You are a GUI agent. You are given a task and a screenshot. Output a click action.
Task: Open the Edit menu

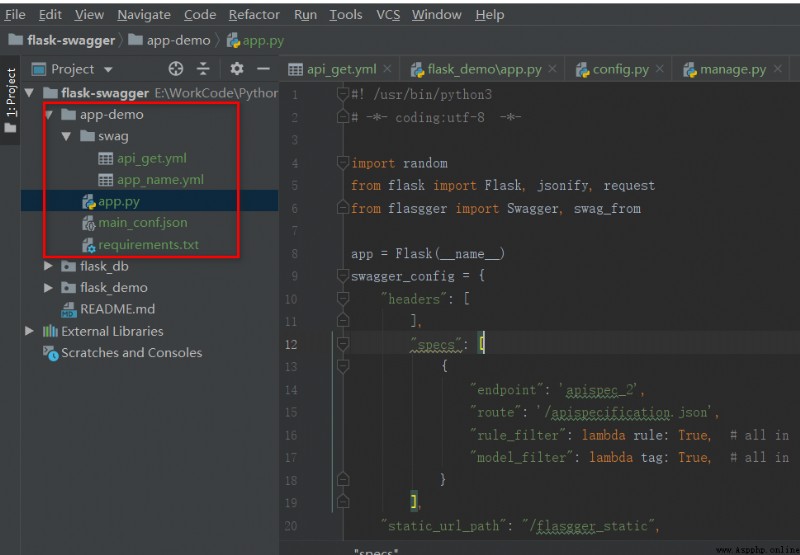coord(50,15)
